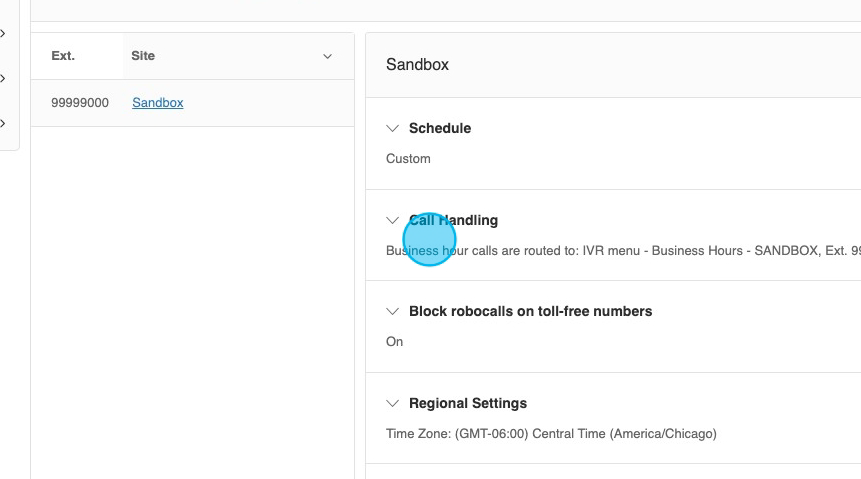This screenshot has height=479, width=861.
Task: Click the top chevron in left sidebar
Action: coord(4,34)
